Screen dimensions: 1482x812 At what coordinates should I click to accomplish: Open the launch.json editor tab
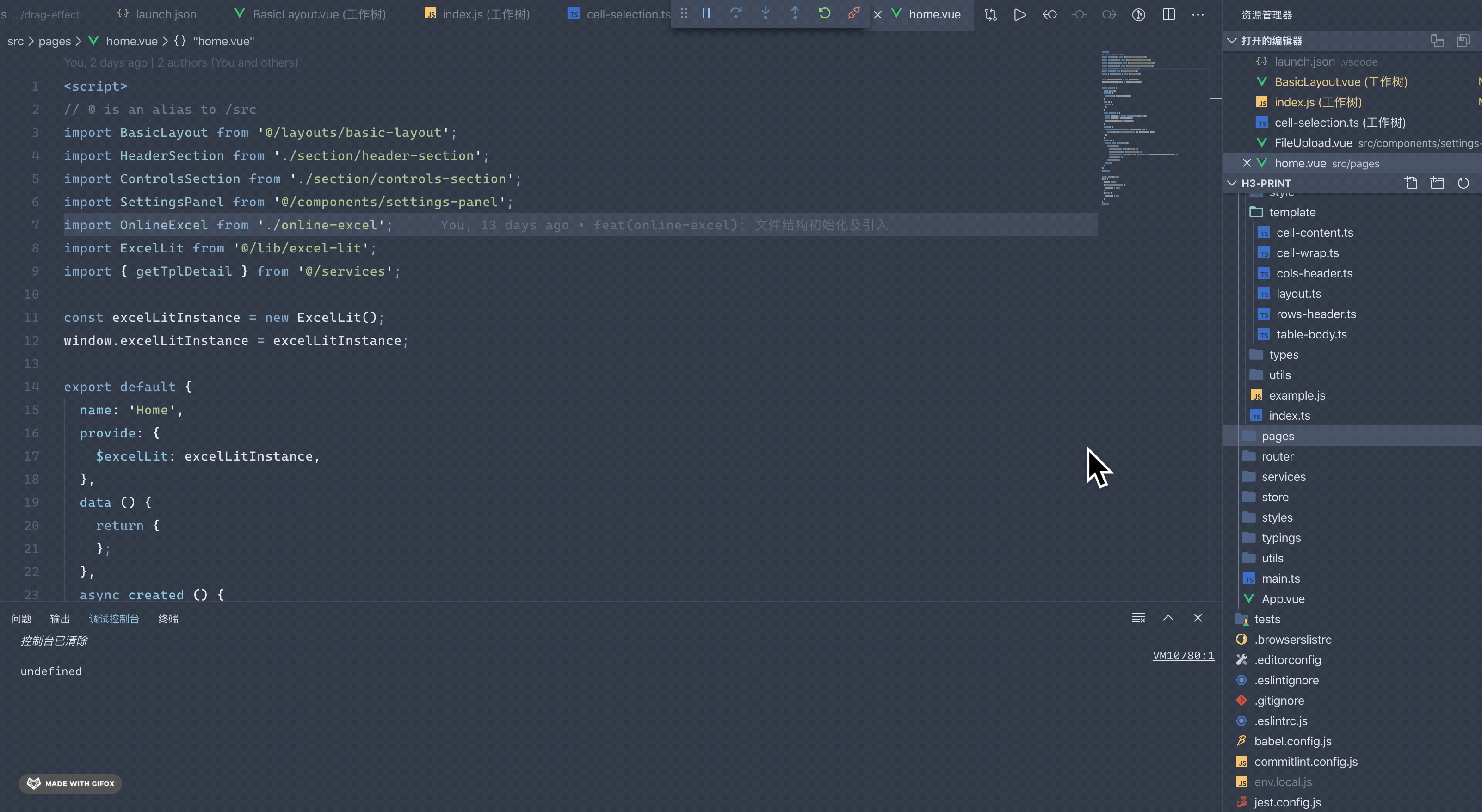(x=165, y=14)
